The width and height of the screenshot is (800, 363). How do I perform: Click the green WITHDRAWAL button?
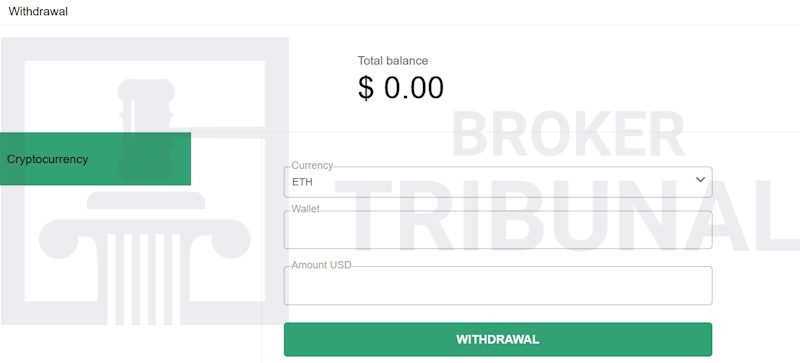coord(498,340)
